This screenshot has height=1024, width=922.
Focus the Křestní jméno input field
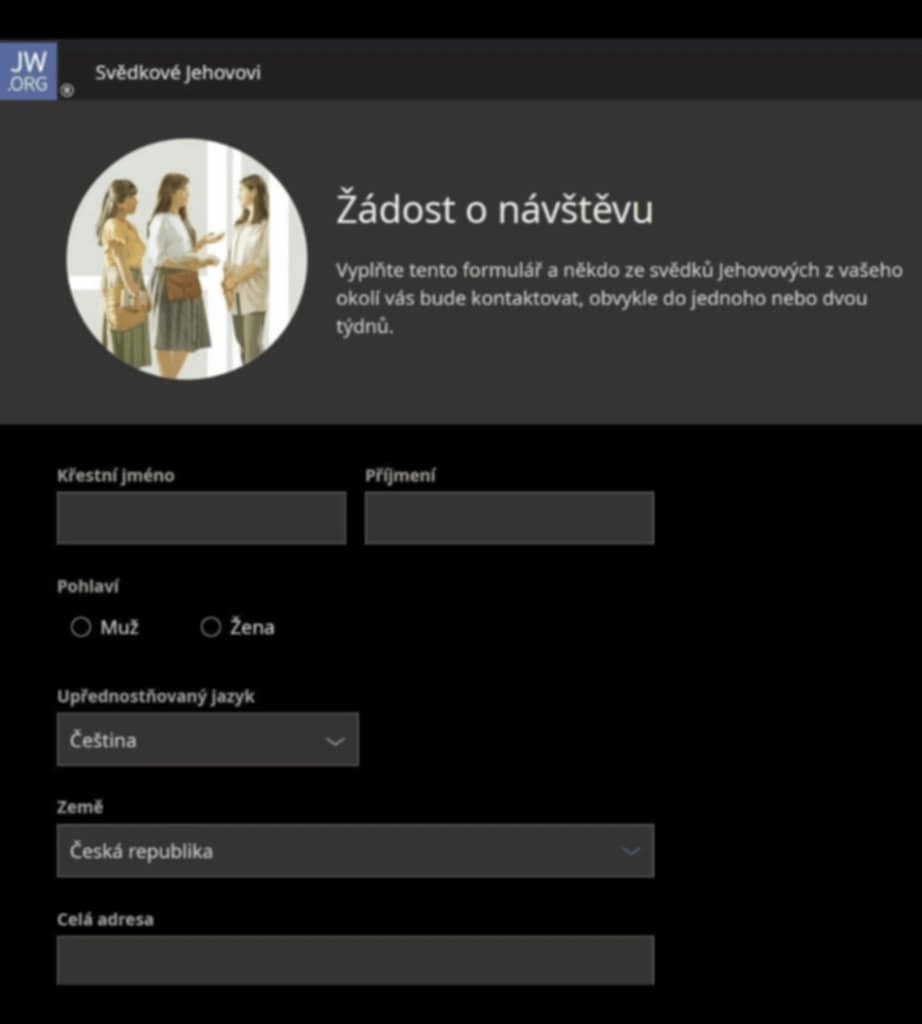pyautogui.click(x=201, y=518)
